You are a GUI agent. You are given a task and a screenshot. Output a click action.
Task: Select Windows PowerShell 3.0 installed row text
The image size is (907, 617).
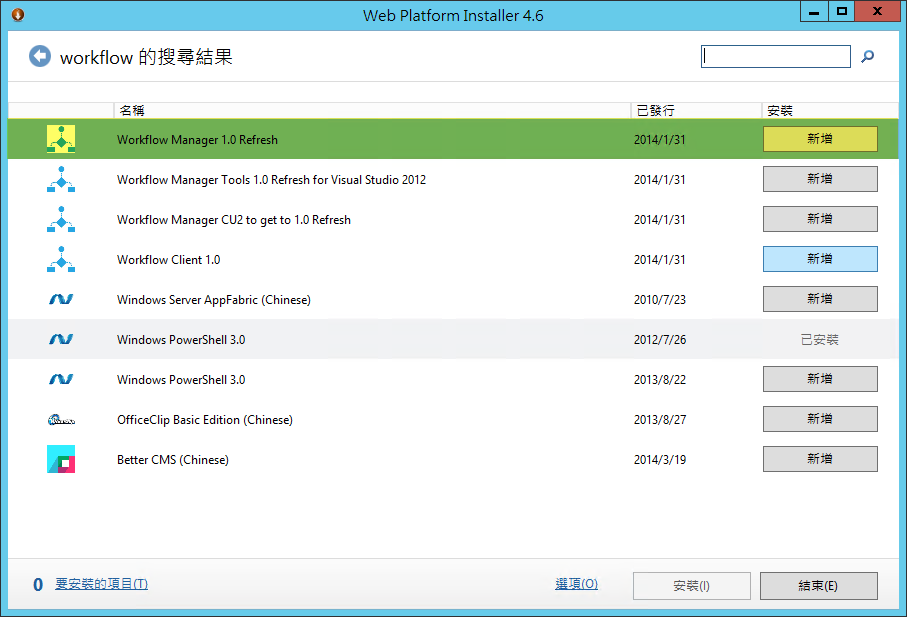181,339
